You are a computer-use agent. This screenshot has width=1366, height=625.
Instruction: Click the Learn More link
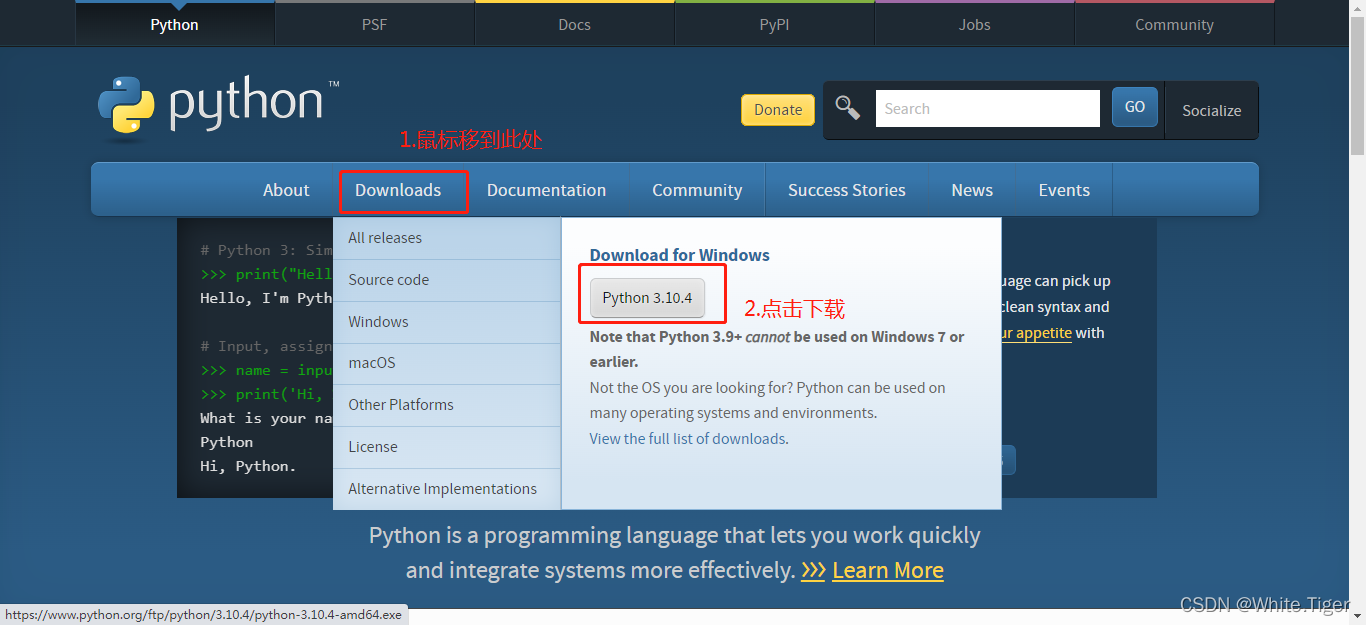coord(888,571)
